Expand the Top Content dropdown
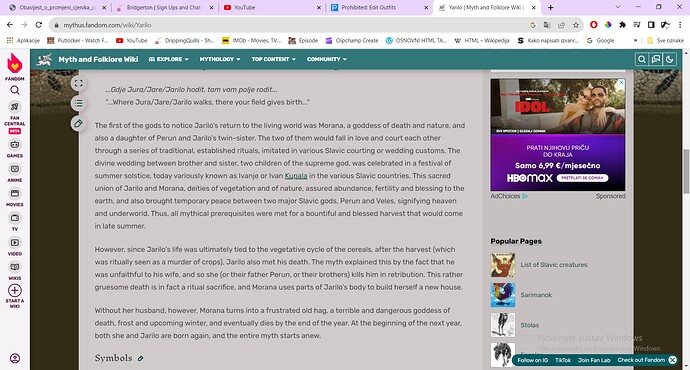Image resolution: width=690 pixels, height=370 pixels. point(274,59)
